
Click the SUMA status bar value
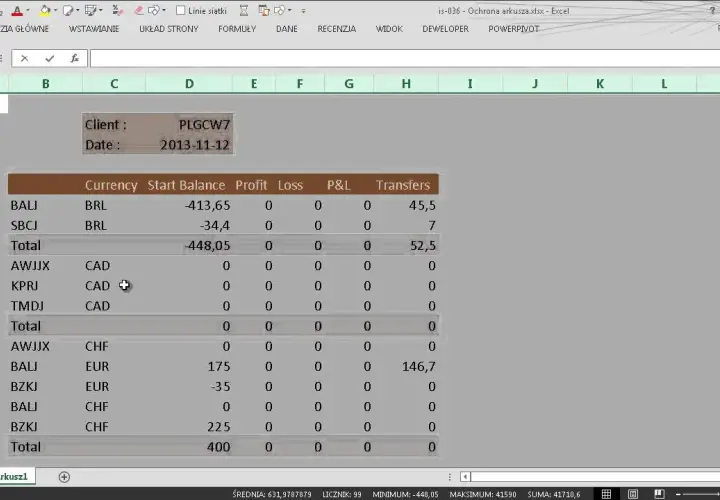(x=553, y=494)
